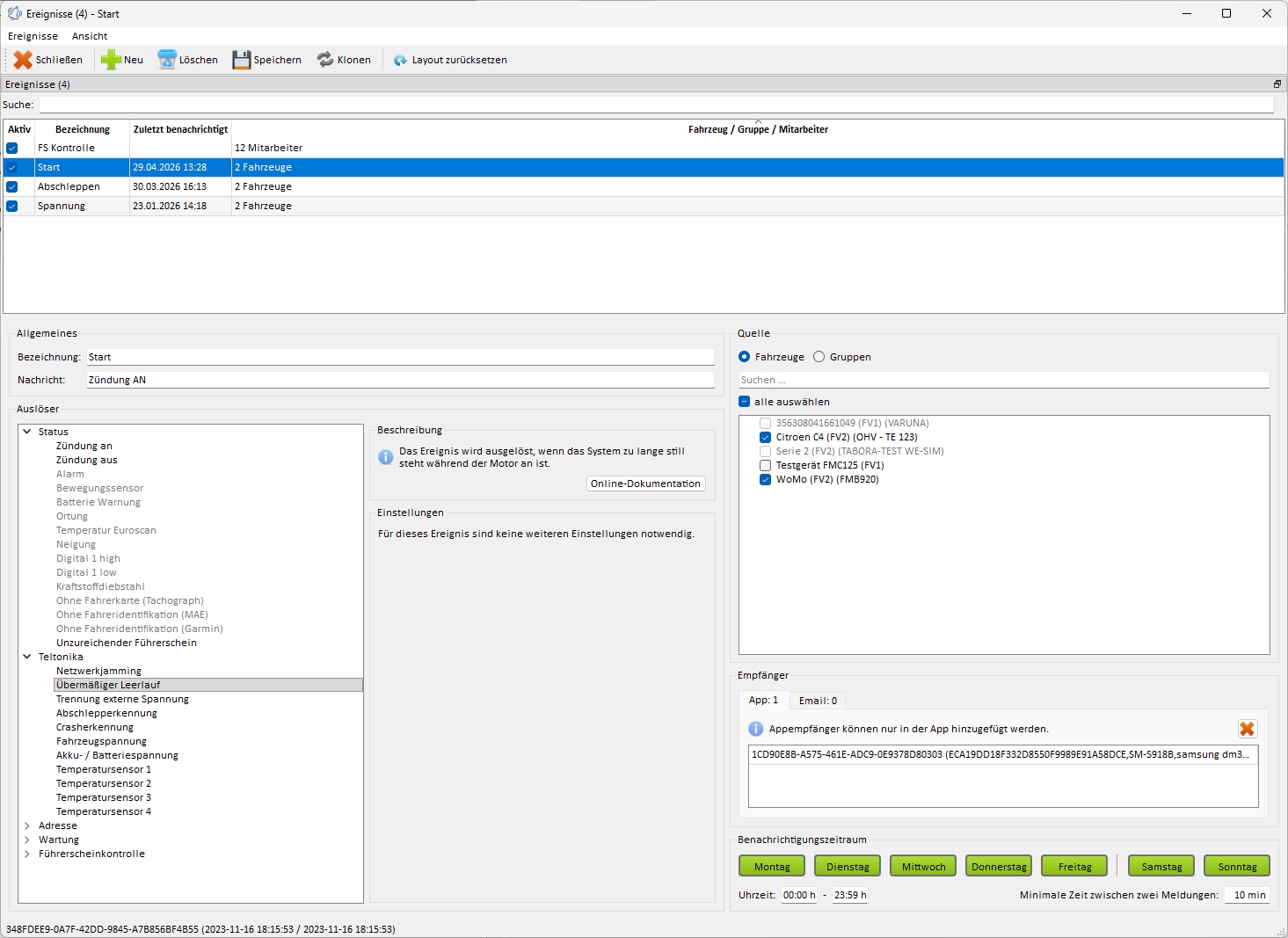Toggle the alle auswählen checkbox
1288x938 pixels.
pyautogui.click(x=745, y=402)
